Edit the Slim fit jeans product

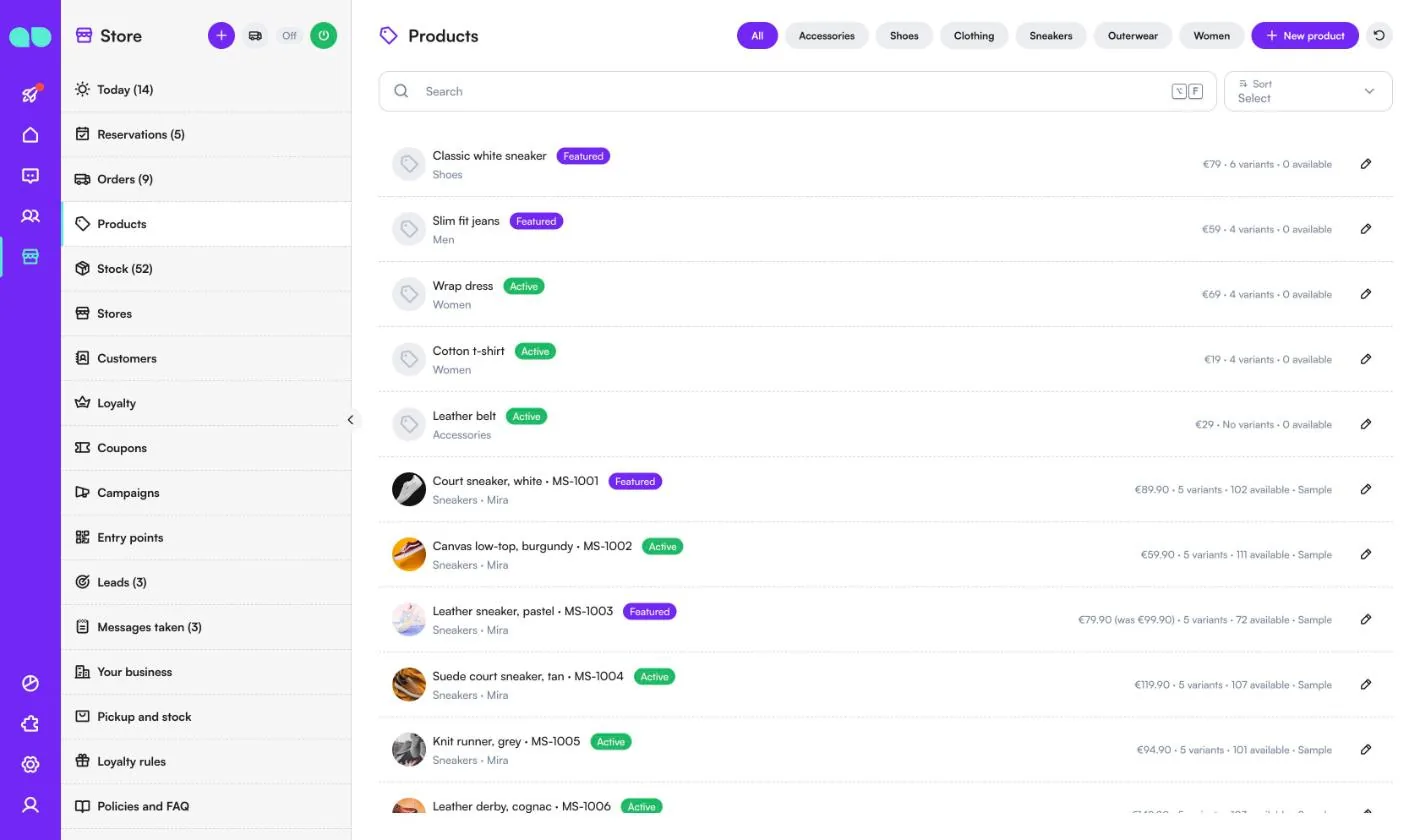(x=1366, y=229)
